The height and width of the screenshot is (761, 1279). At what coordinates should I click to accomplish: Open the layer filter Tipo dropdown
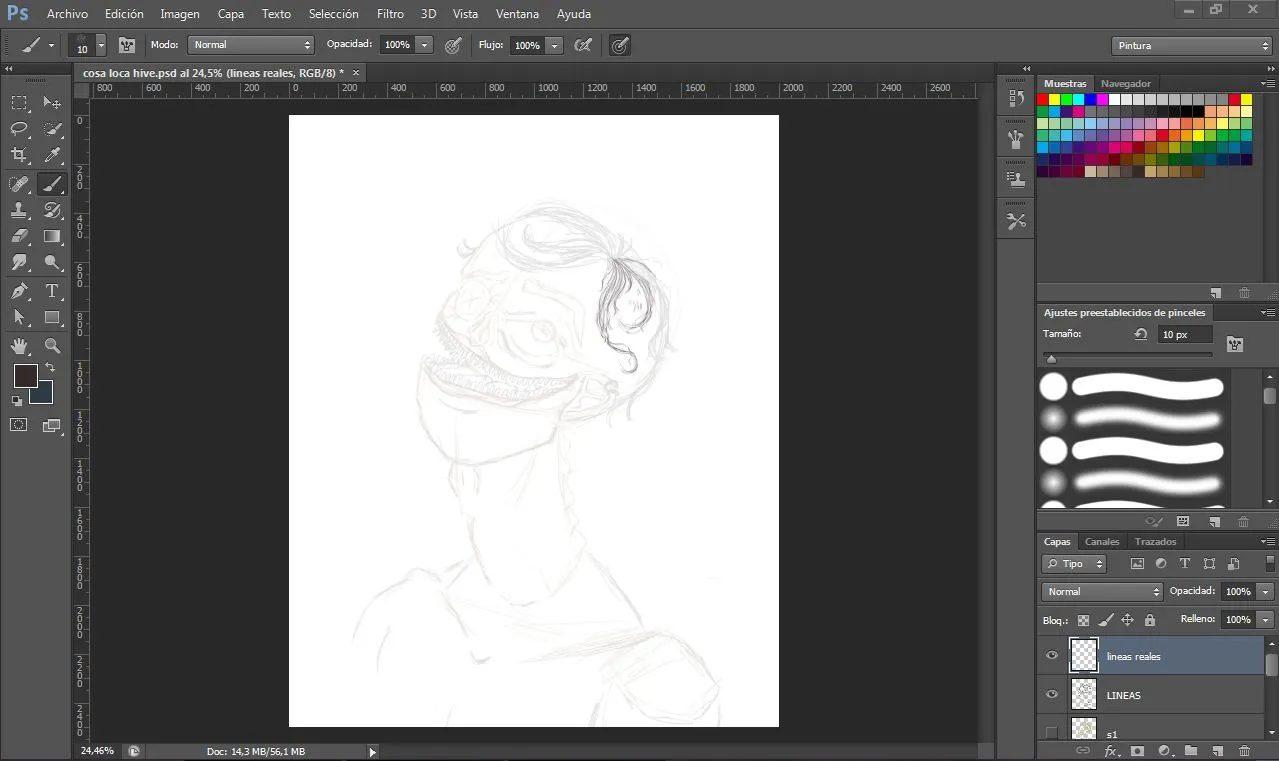[x=1074, y=564]
